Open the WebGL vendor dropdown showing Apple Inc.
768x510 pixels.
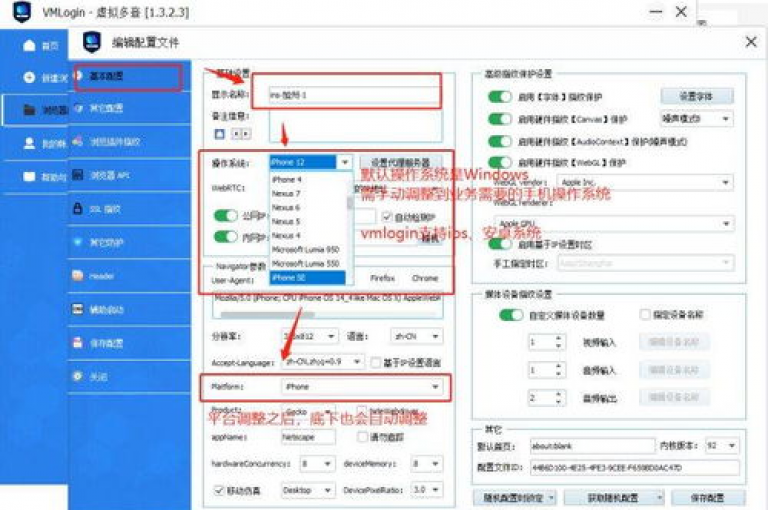click(645, 182)
